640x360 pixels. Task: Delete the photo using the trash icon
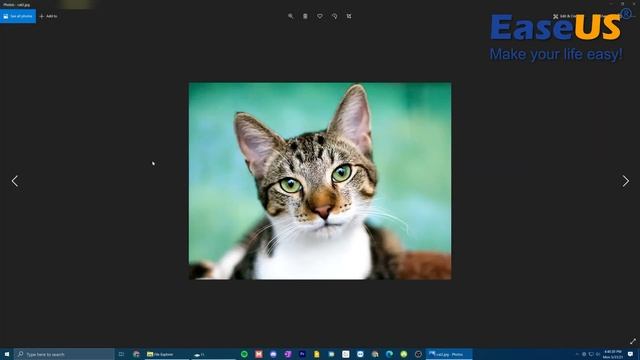[305, 16]
